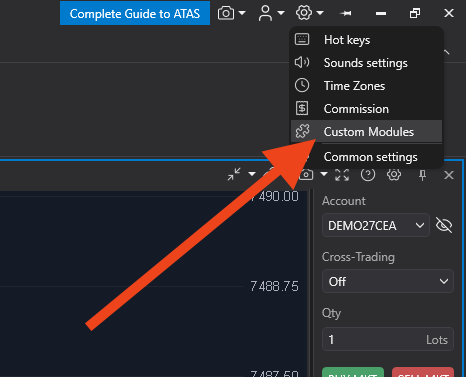Expand the chart camera dropdown arrow
This screenshot has height=377, width=466.
click(324, 174)
